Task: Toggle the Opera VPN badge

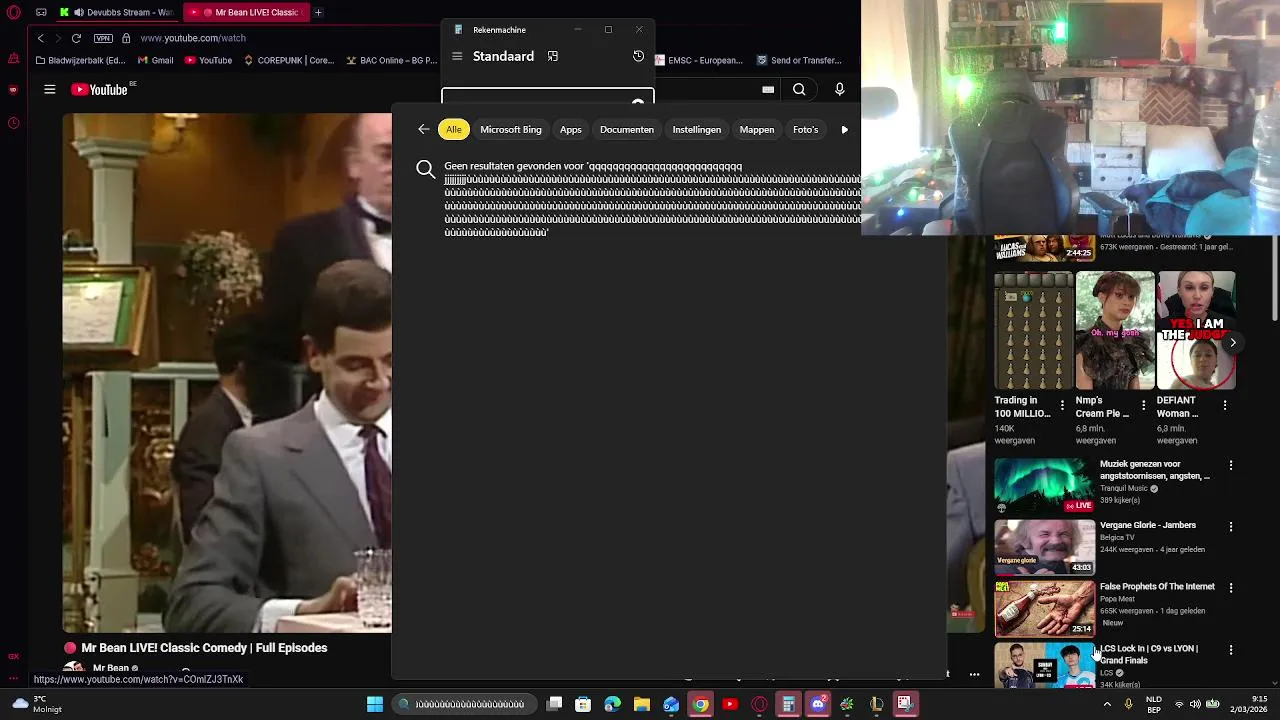Action: coord(103,38)
